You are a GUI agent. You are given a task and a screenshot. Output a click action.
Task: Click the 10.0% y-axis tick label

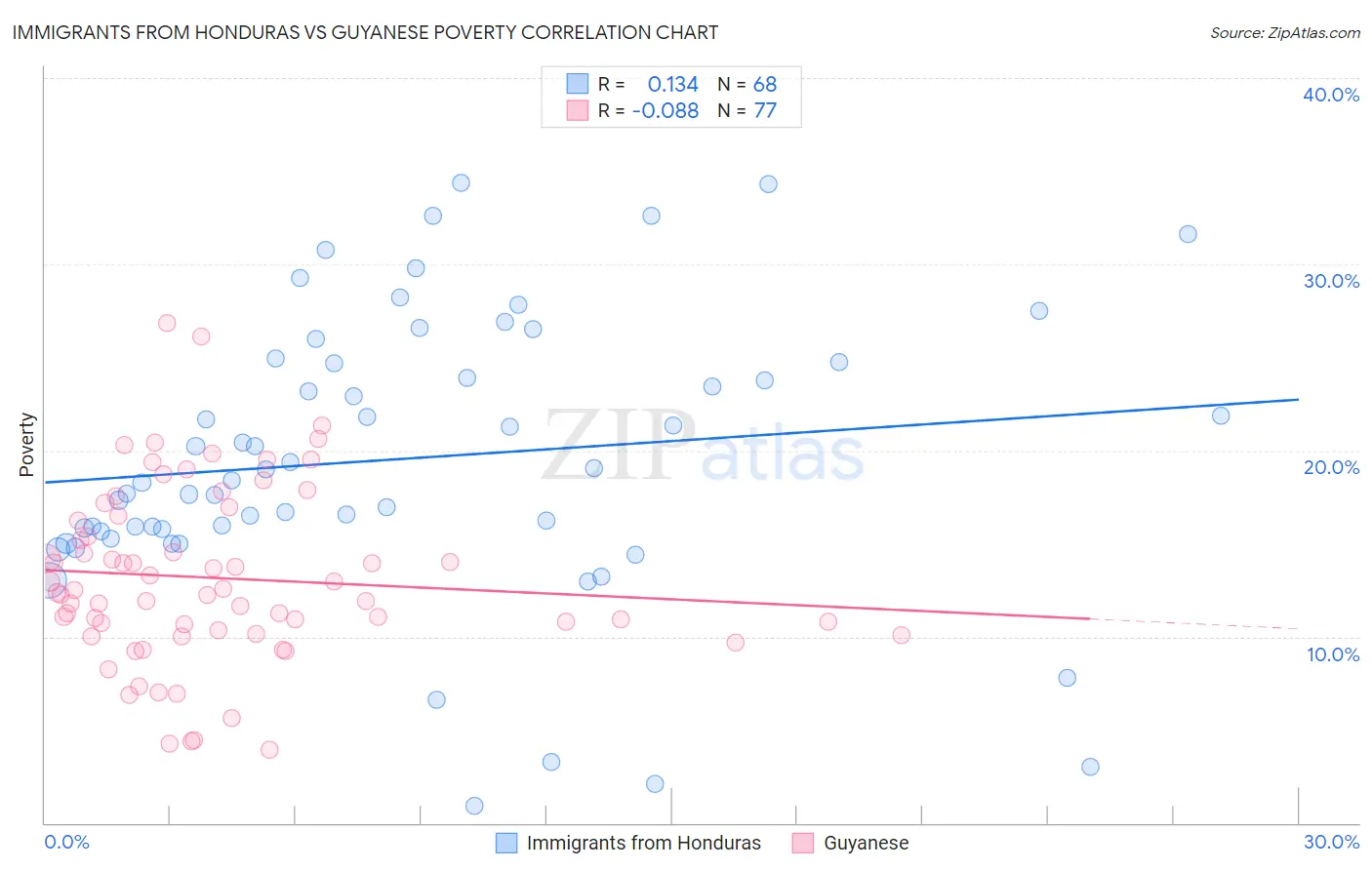click(x=1333, y=654)
